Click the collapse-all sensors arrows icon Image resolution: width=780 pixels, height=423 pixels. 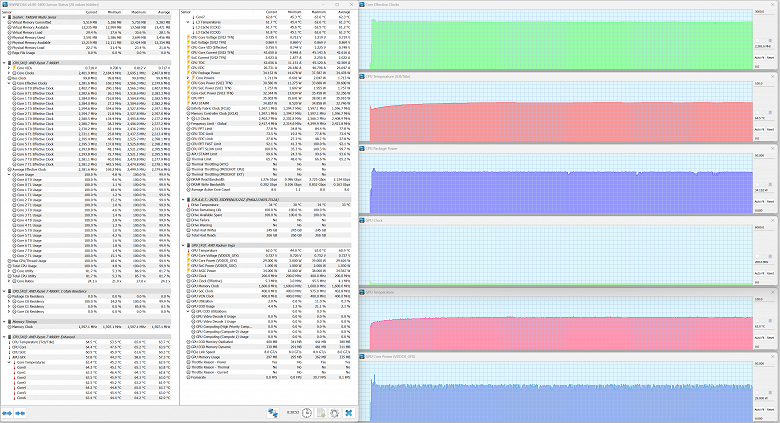[x=20, y=413]
